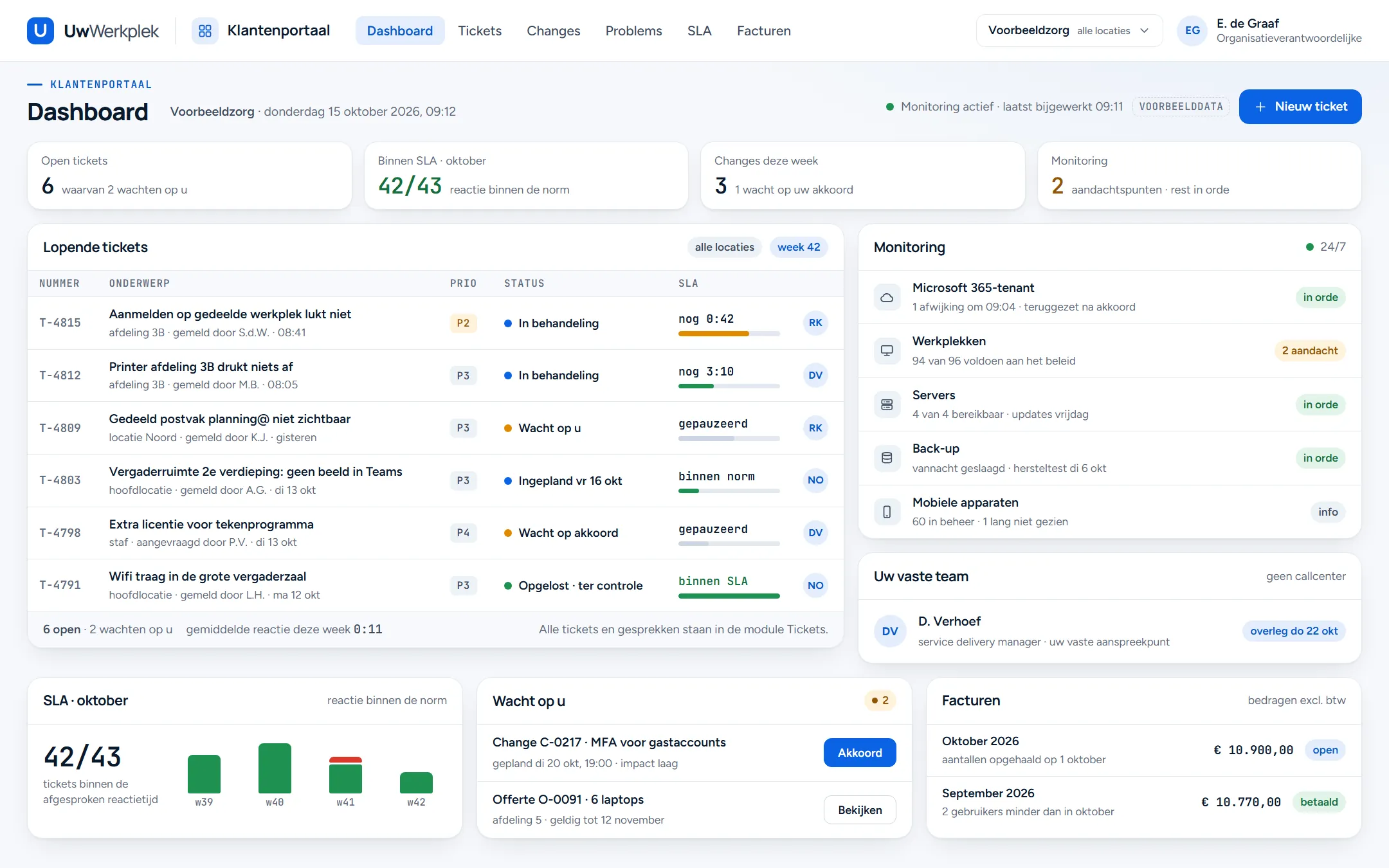Approve change C-0217 with Akkoord
Viewport: 1389px width, 868px height.
point(860,753)
